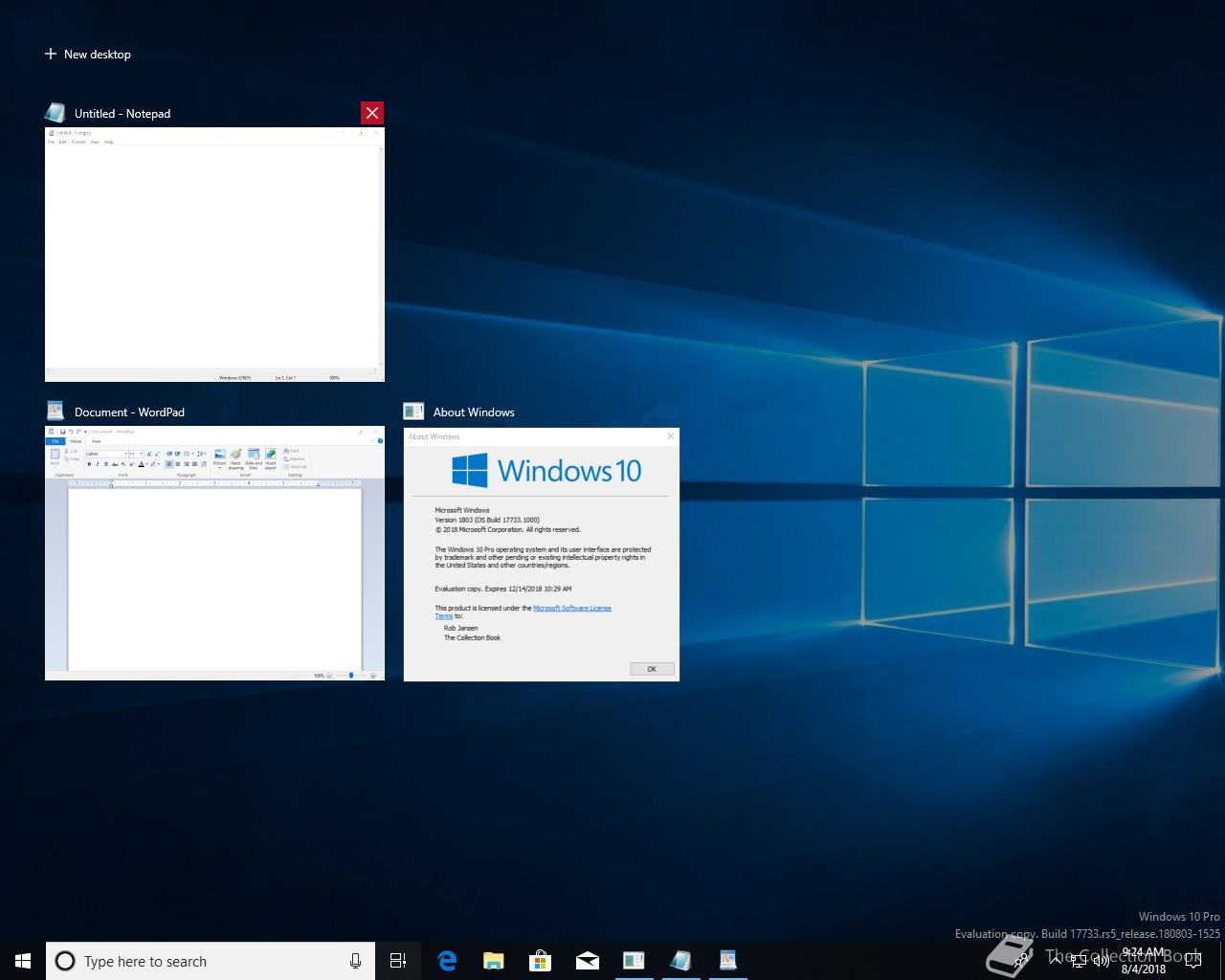Screen dimensions: 1225x980
Task: Launch Microsoft Edge from the taskbar
Action: (447, 961)
